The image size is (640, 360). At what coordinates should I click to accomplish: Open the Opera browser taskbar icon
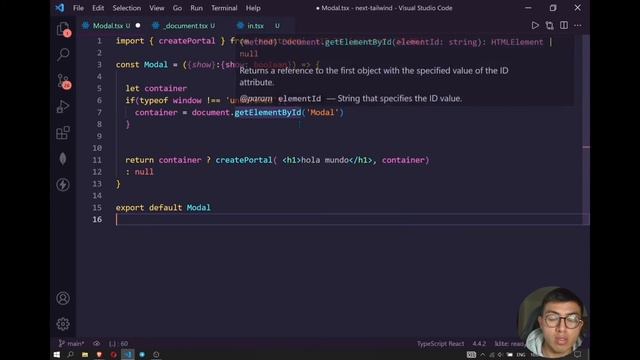tap(113, 354)
